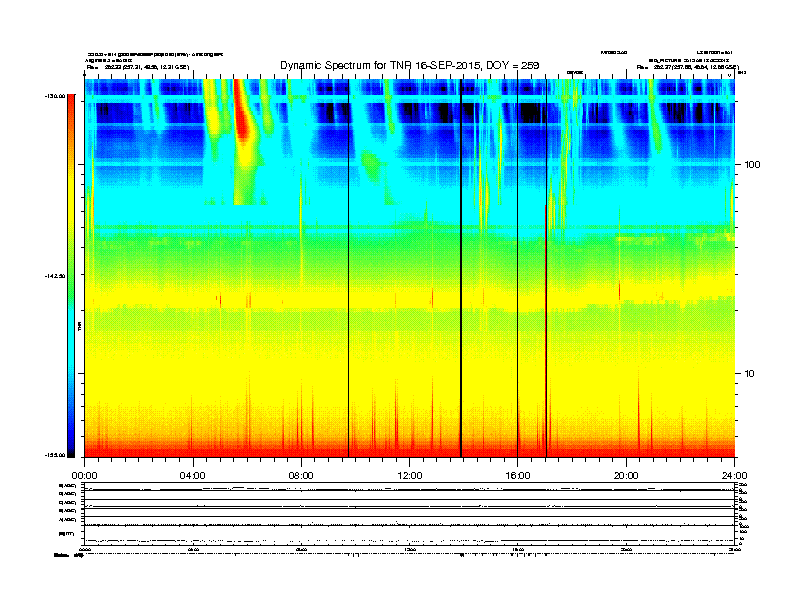Click the 12:00 time axis label
Screen dimensions: 792x612
(x=410, y=476)
